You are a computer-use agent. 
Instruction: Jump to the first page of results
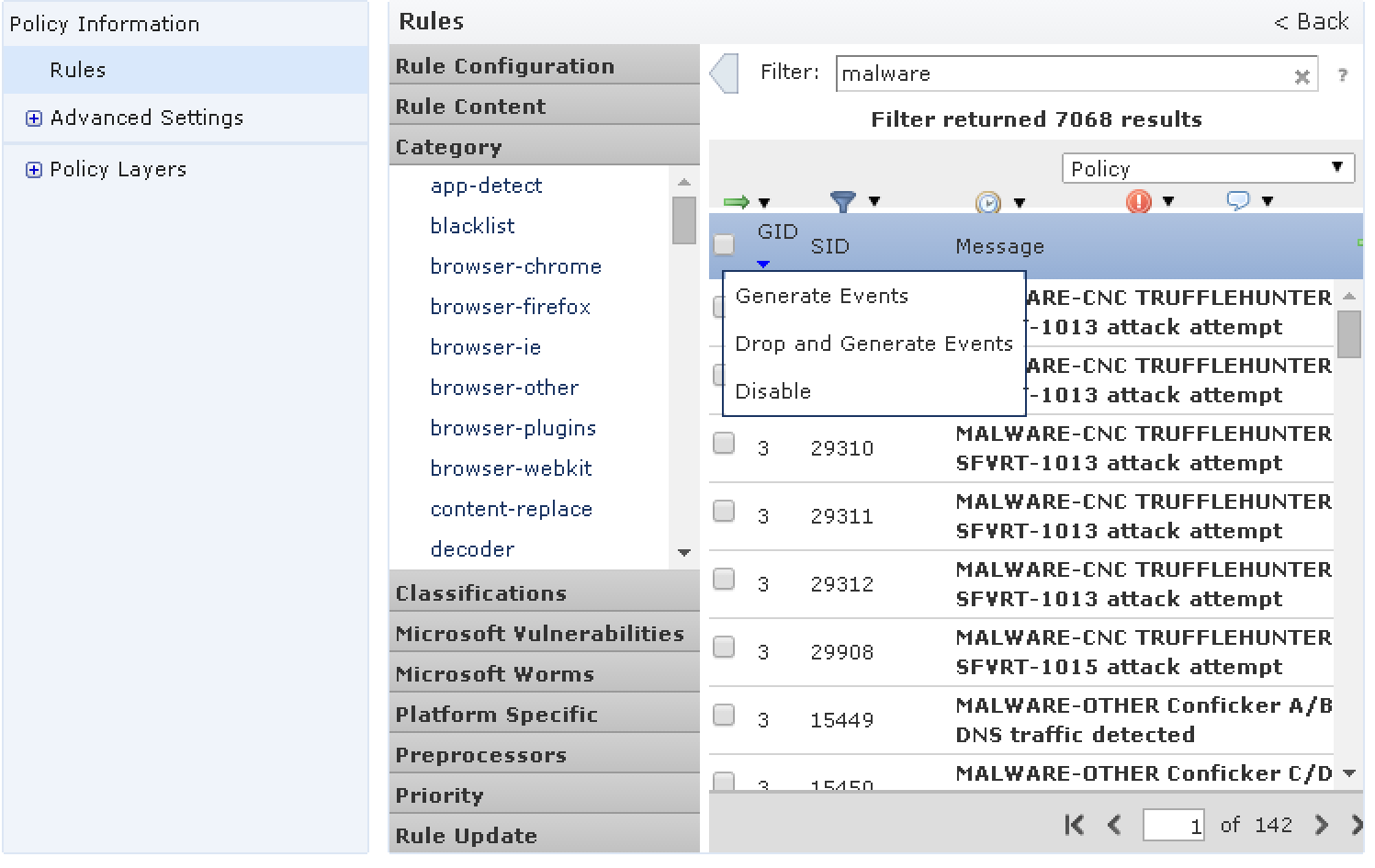click(1074, 825)
